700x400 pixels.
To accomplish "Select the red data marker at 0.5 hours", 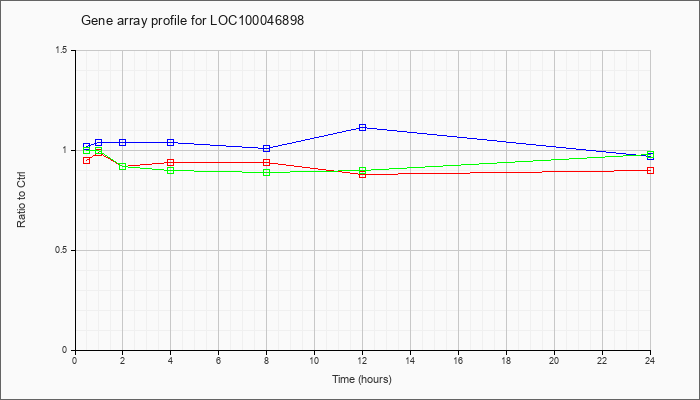I will click(87, 161).
